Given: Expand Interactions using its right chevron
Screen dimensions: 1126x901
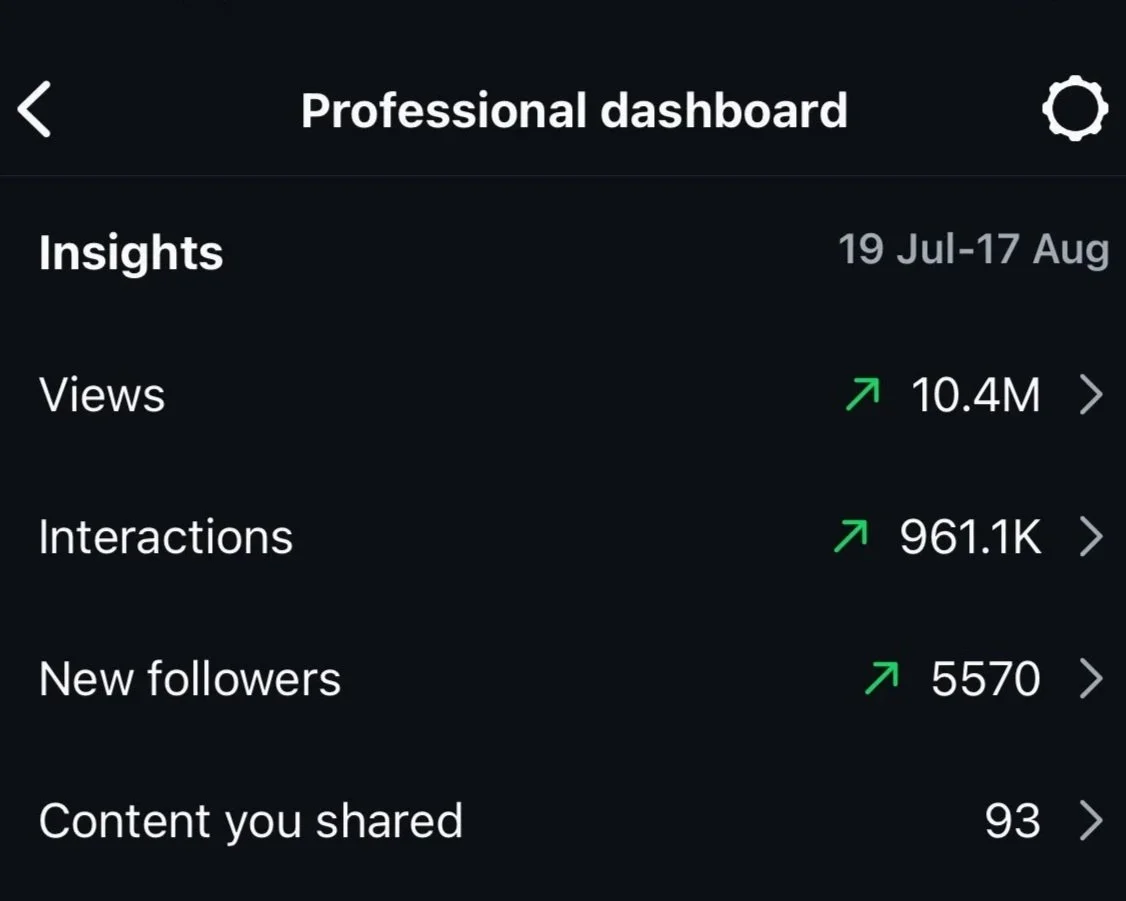Looking at the screenshot, I should pos(1091,536).
